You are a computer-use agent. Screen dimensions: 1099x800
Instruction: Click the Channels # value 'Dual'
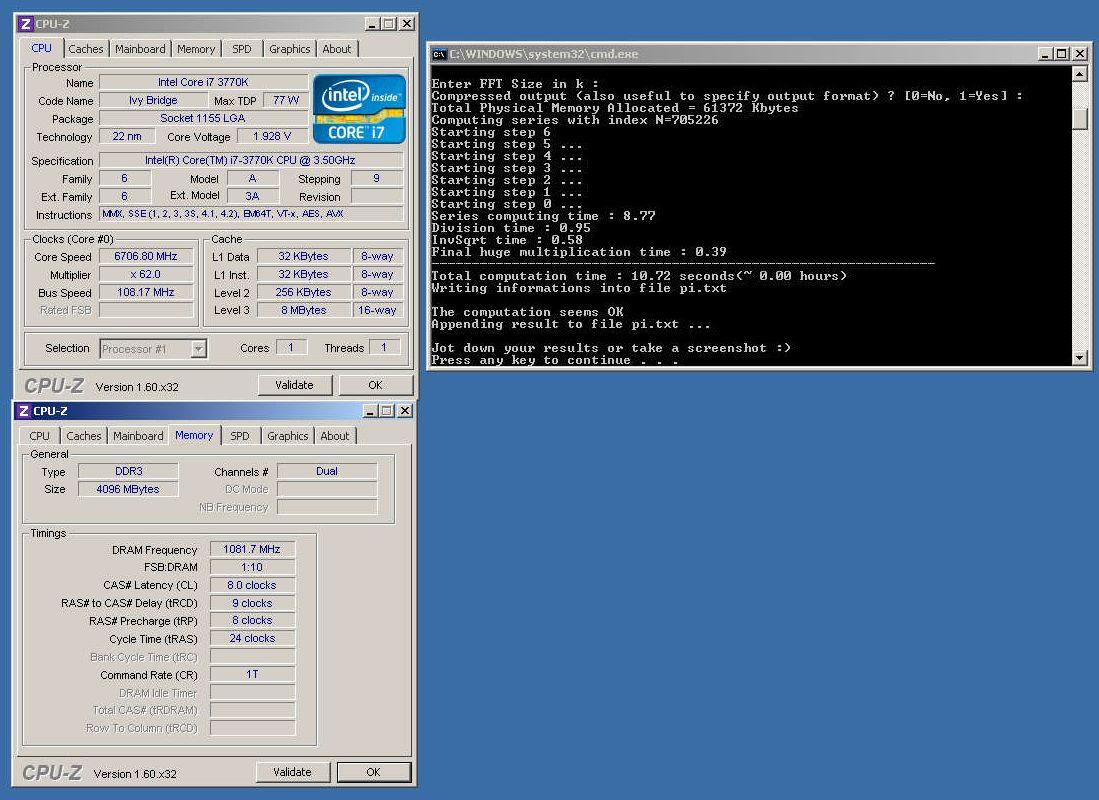tap(327, 471)
